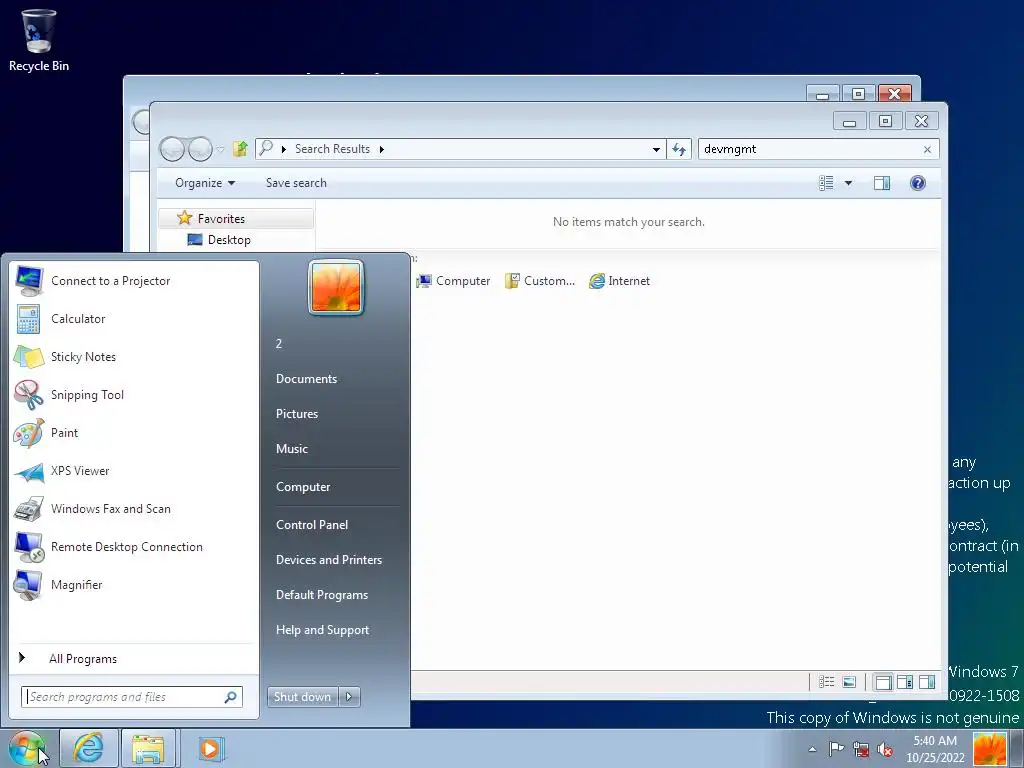Switch to details view in status bar

[x=826, y=682]
